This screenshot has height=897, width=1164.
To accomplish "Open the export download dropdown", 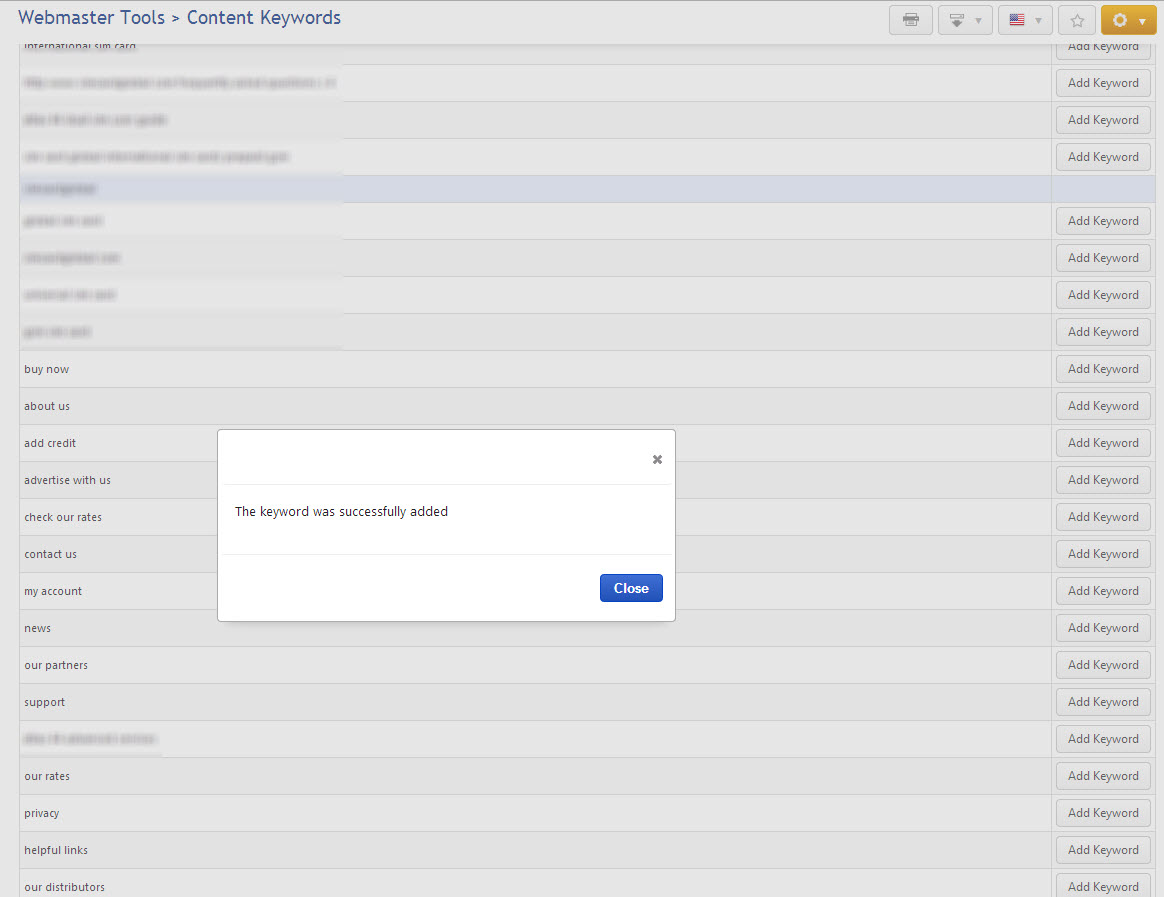I will click(964, 20).
